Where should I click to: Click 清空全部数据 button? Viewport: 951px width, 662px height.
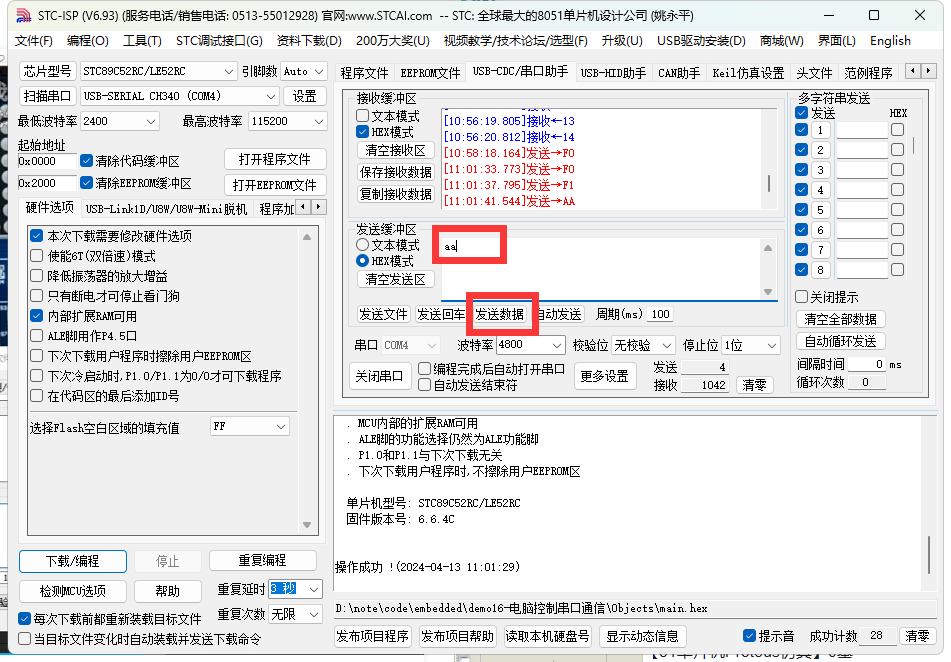tap(840, 319)
